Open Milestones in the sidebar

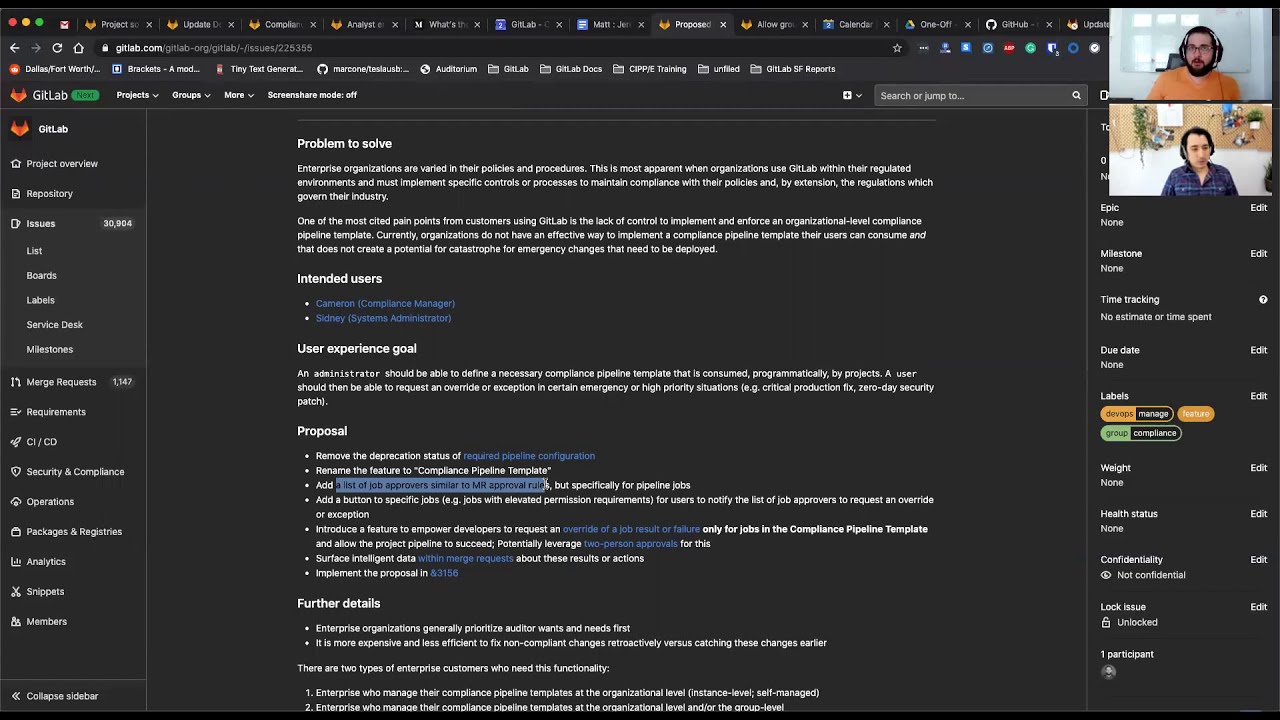pyautogui.click(x=49, y=350)
